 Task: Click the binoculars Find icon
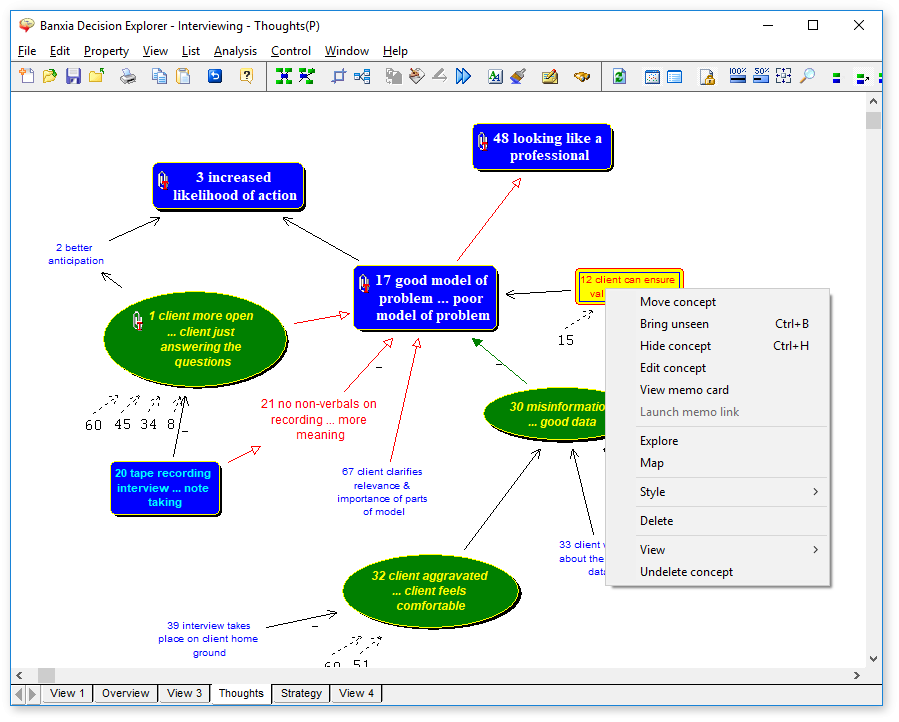point(582,76)
